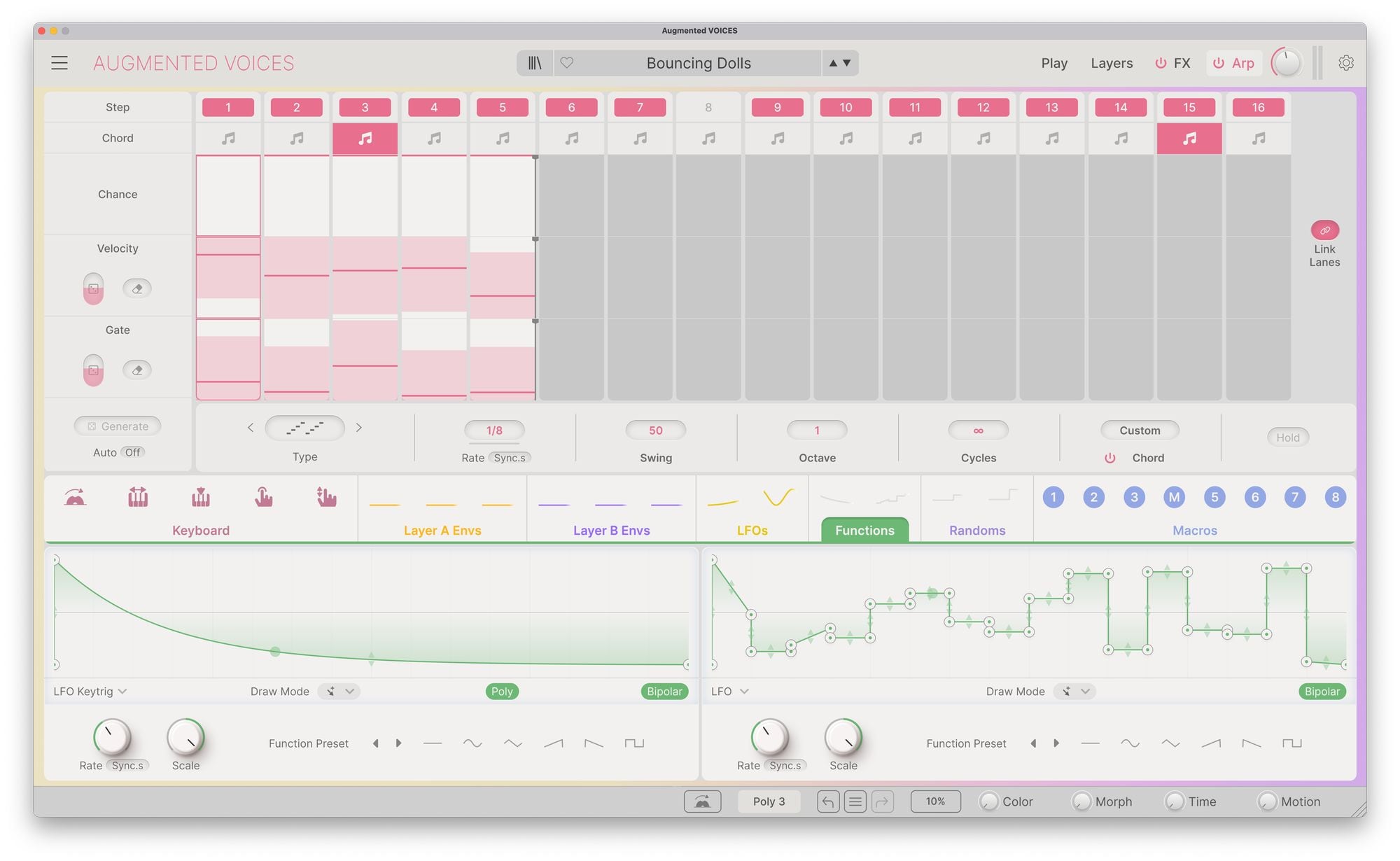Toggle the FX power switch
The height and width of the screenshot is (861, 1400).
pos(1161,63)
